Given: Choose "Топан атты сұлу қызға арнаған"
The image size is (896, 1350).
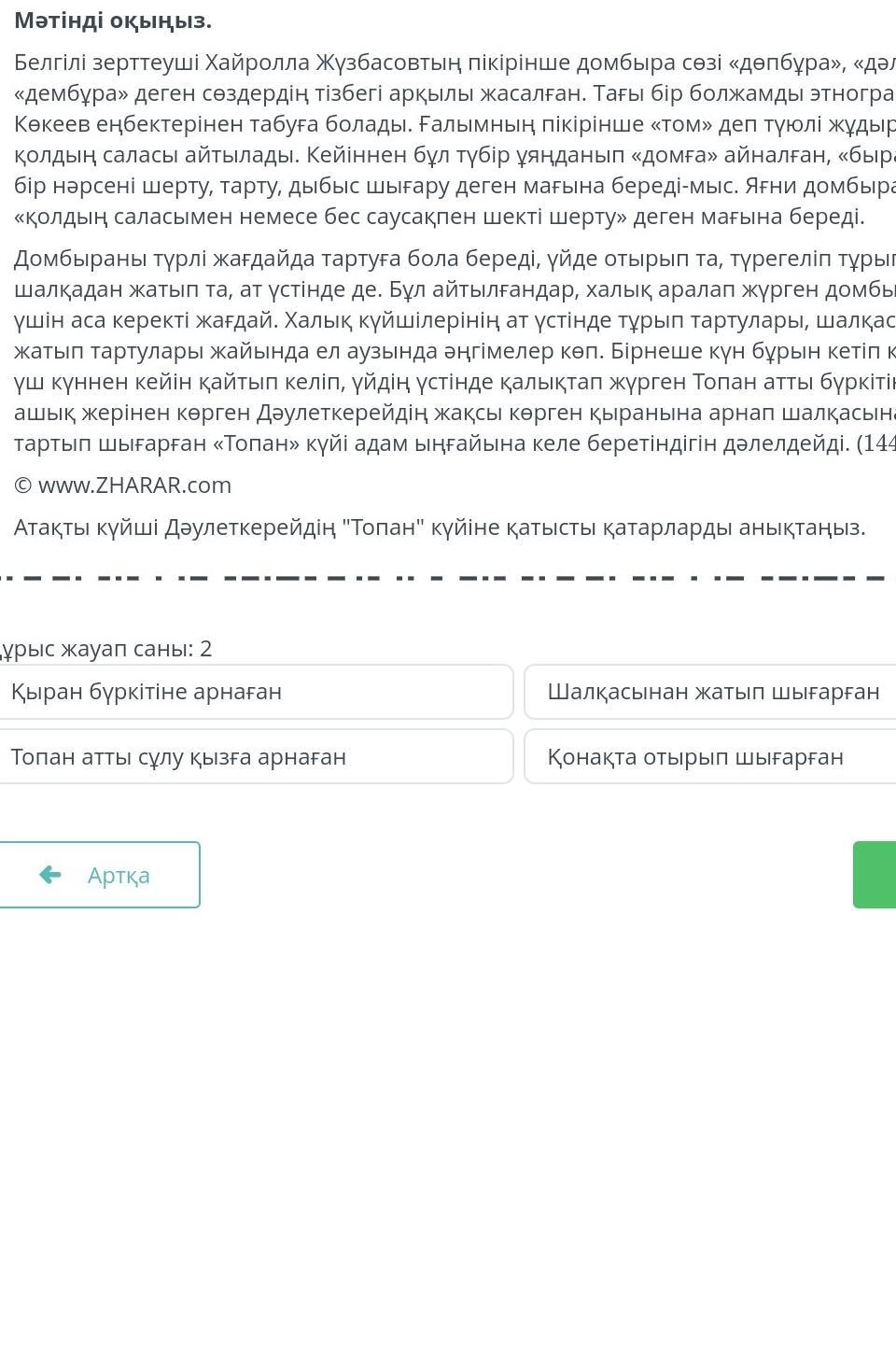Looking at the screenshot, I should click(252, 756).
